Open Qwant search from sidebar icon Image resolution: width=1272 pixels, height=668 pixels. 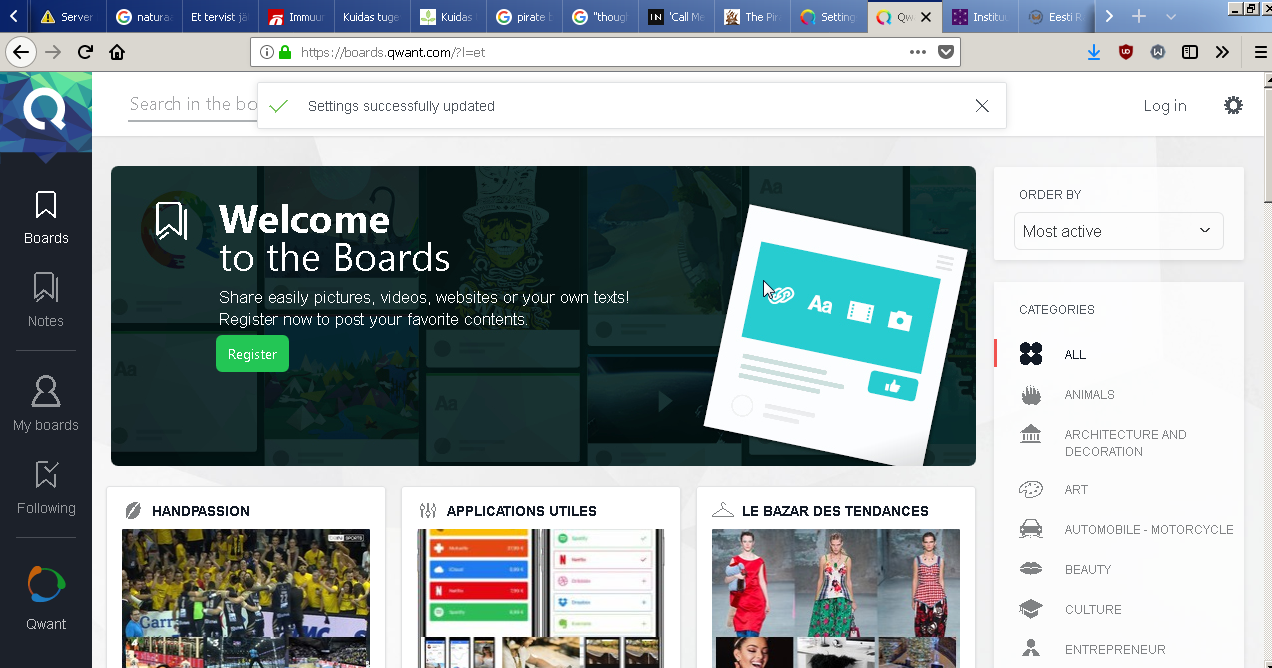click(x=46, y=598)
